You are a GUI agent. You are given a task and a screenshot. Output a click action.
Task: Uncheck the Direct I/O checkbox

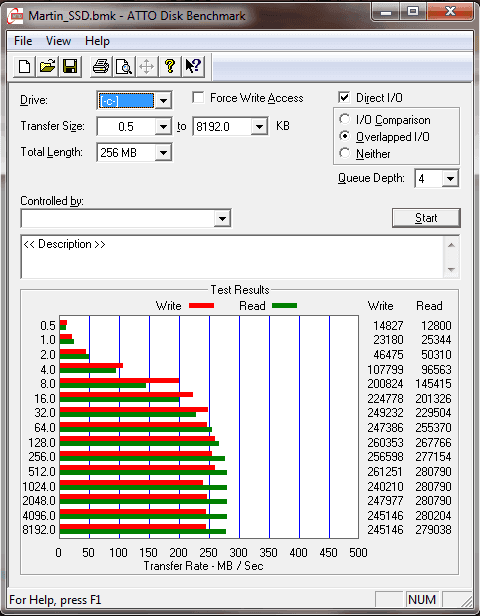point(344,97)
